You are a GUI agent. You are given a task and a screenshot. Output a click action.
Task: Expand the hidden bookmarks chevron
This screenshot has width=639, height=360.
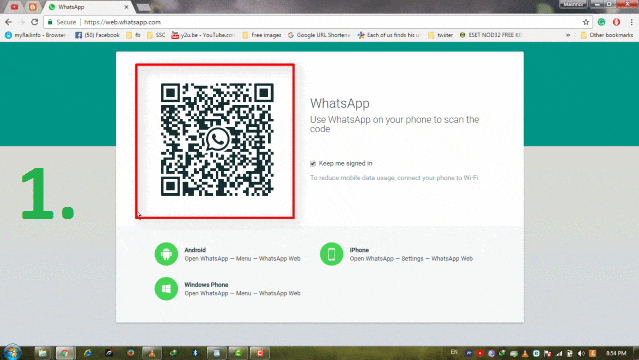pyautogui.click(x=568, y=35)
